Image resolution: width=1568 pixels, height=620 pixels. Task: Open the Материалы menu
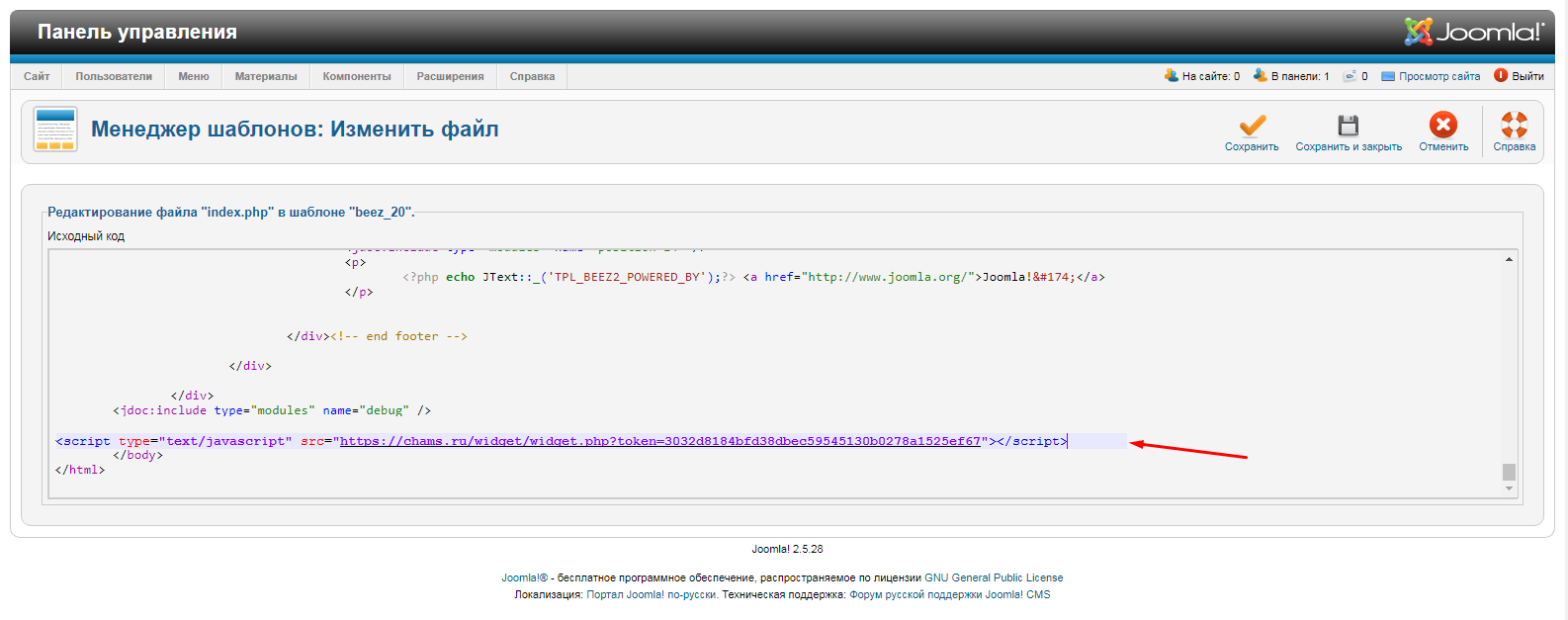pyautogui.click(x=266, y=76)
